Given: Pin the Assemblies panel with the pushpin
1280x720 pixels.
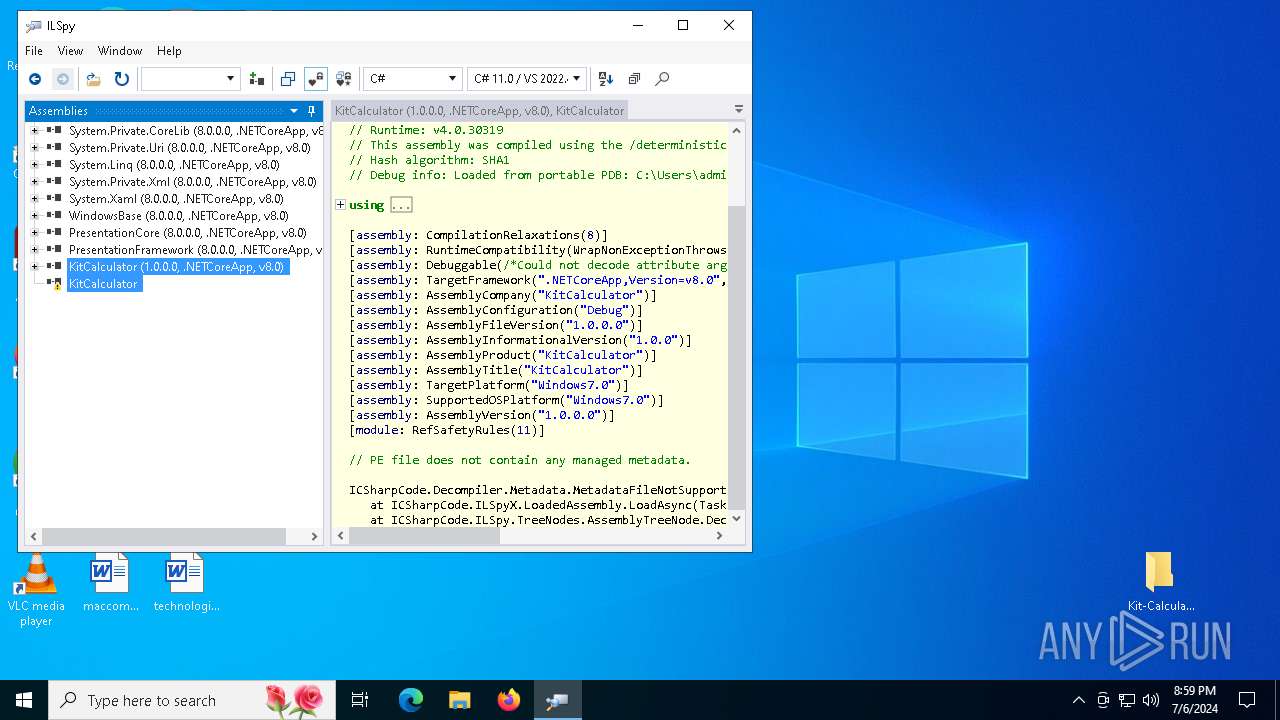Looking at the screenshot, I should click(x=311, y=111).
